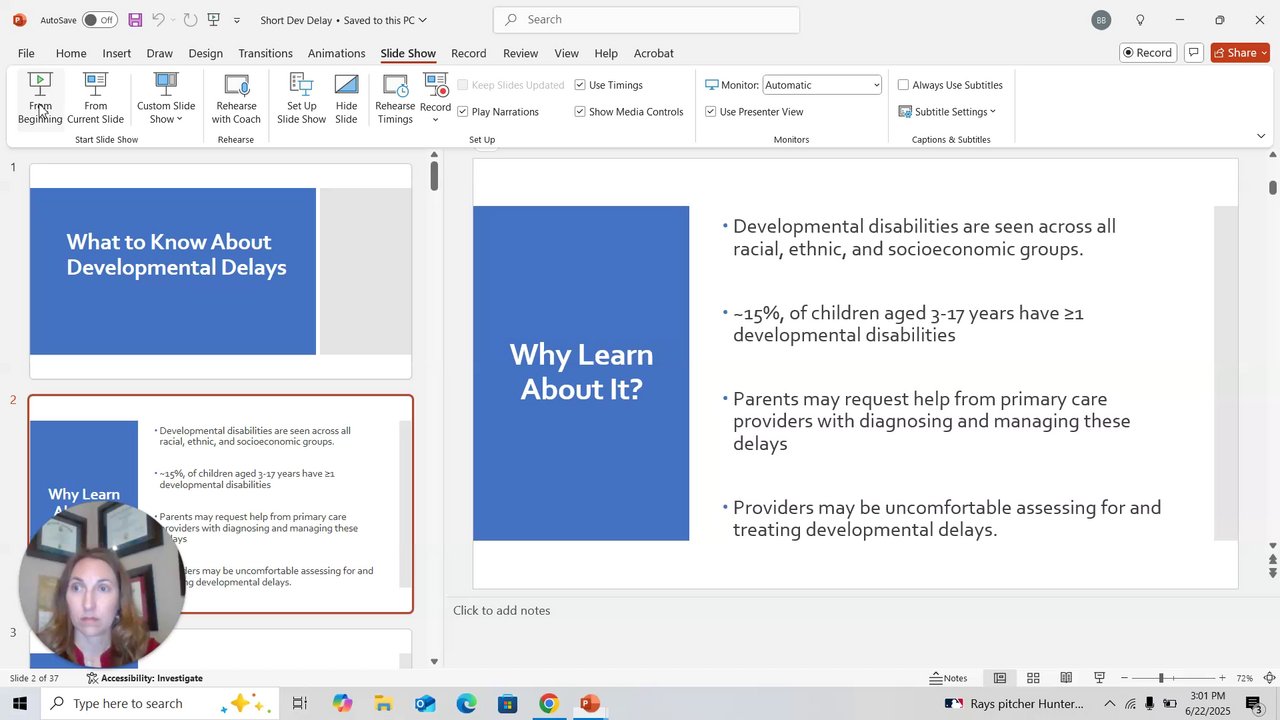Enable Always Use Subtitles checkbox
Screen dimensions: 1280x720
[903, 85]
